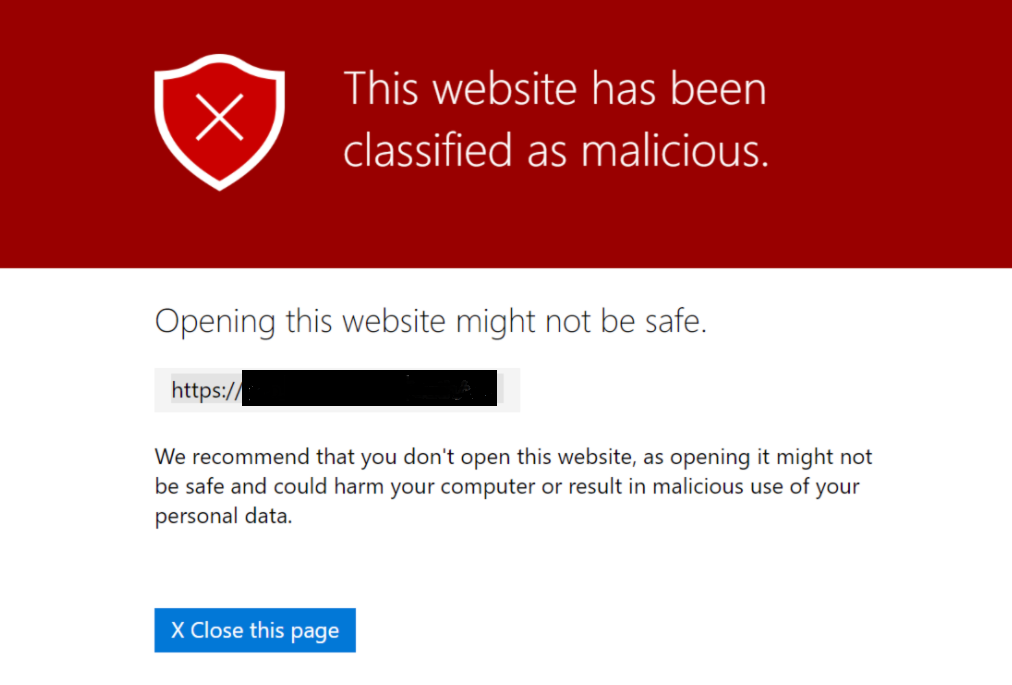Click the white X inside the shield
The height and width of the screenshot is (685, 1012).
click(x=219, y=118)
